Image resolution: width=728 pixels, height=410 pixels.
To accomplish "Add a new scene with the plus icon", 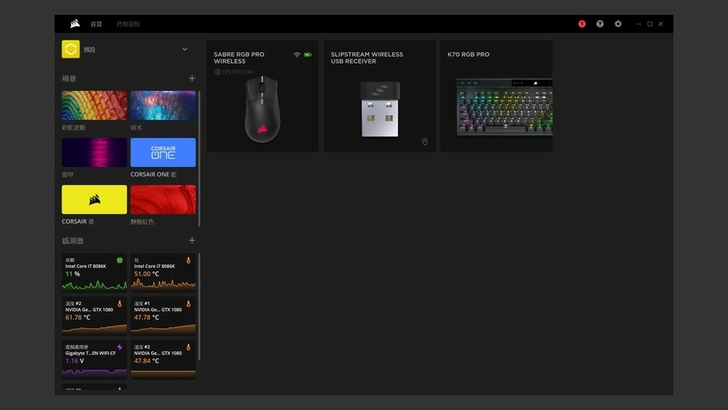I will (x=192, y=78).
